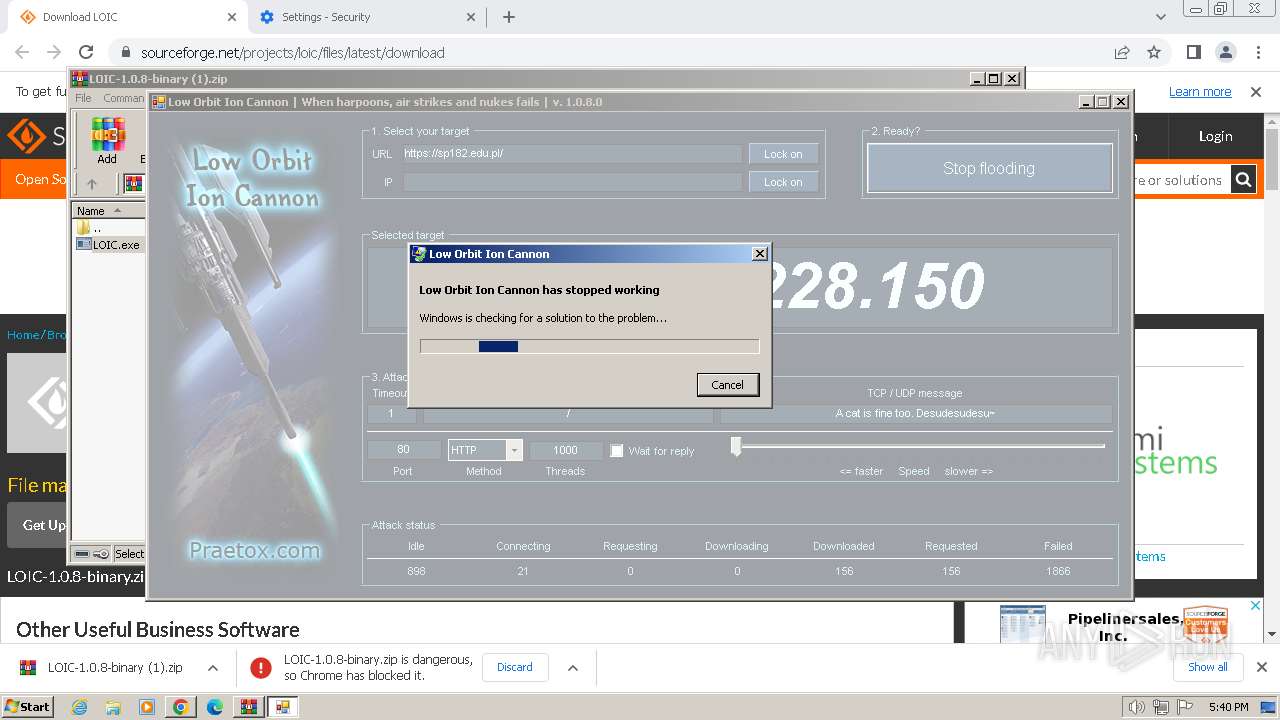Select LOIC.exe in the WinRAR file list
This screenshot has height=720, width=1280.
109,245
